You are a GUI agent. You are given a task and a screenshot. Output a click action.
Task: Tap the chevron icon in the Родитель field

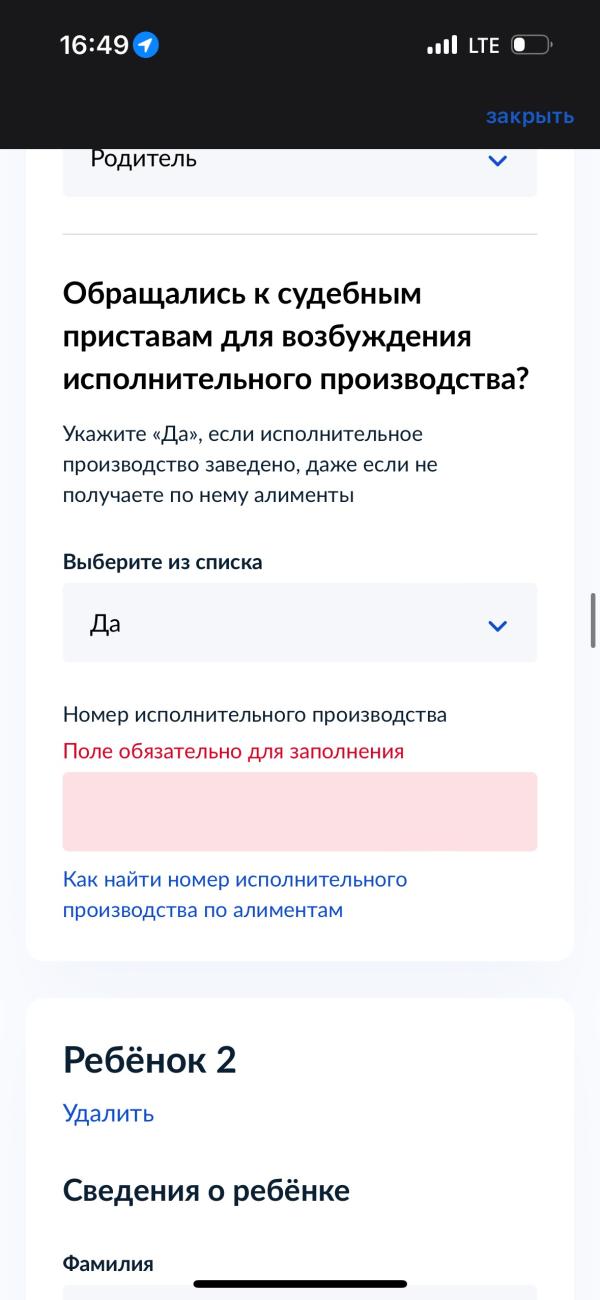point(497,160)
